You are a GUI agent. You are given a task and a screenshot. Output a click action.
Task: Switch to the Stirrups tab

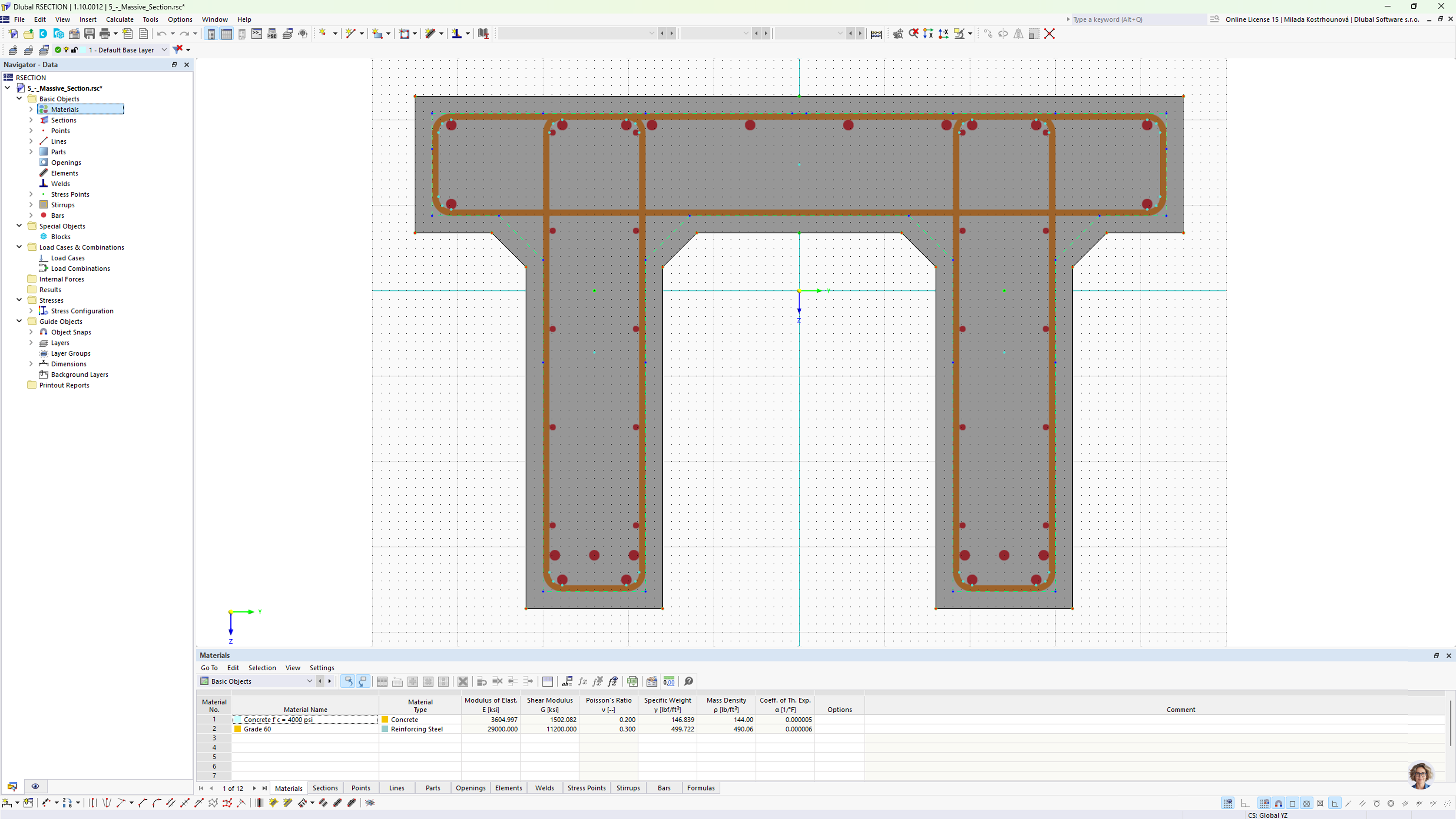click(628, 788)
